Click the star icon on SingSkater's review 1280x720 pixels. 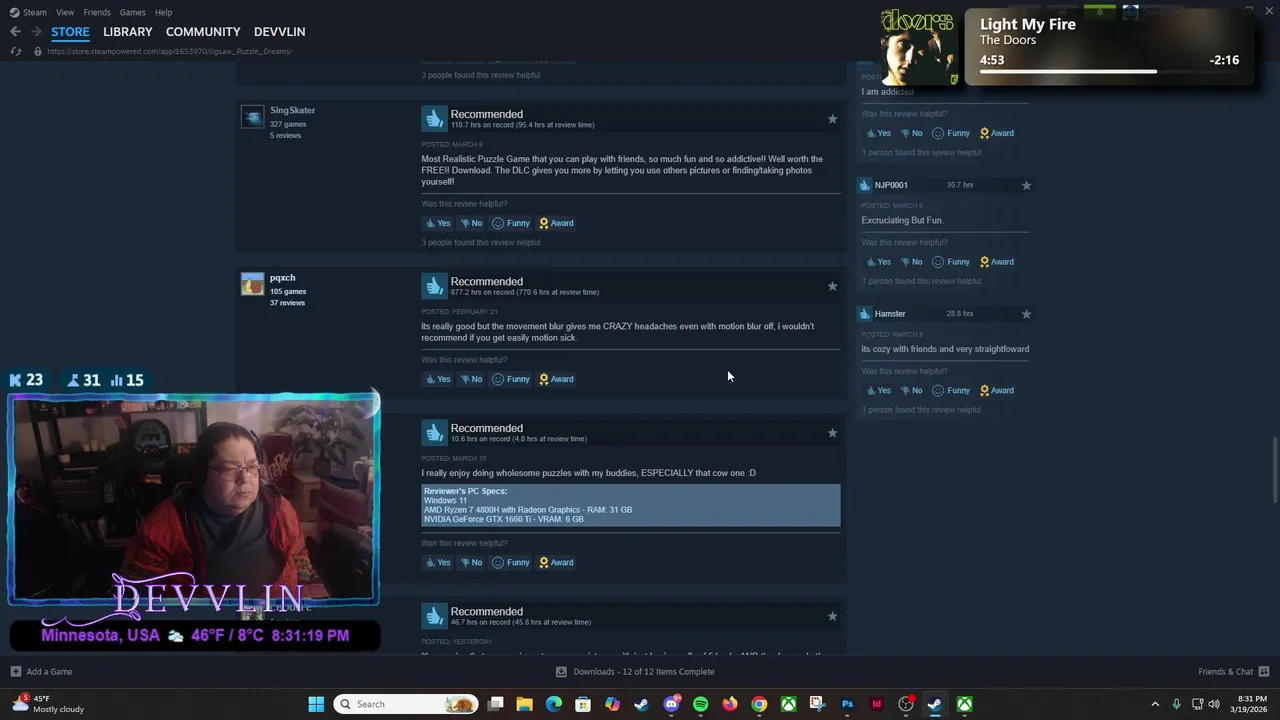[x=832, y=119]
